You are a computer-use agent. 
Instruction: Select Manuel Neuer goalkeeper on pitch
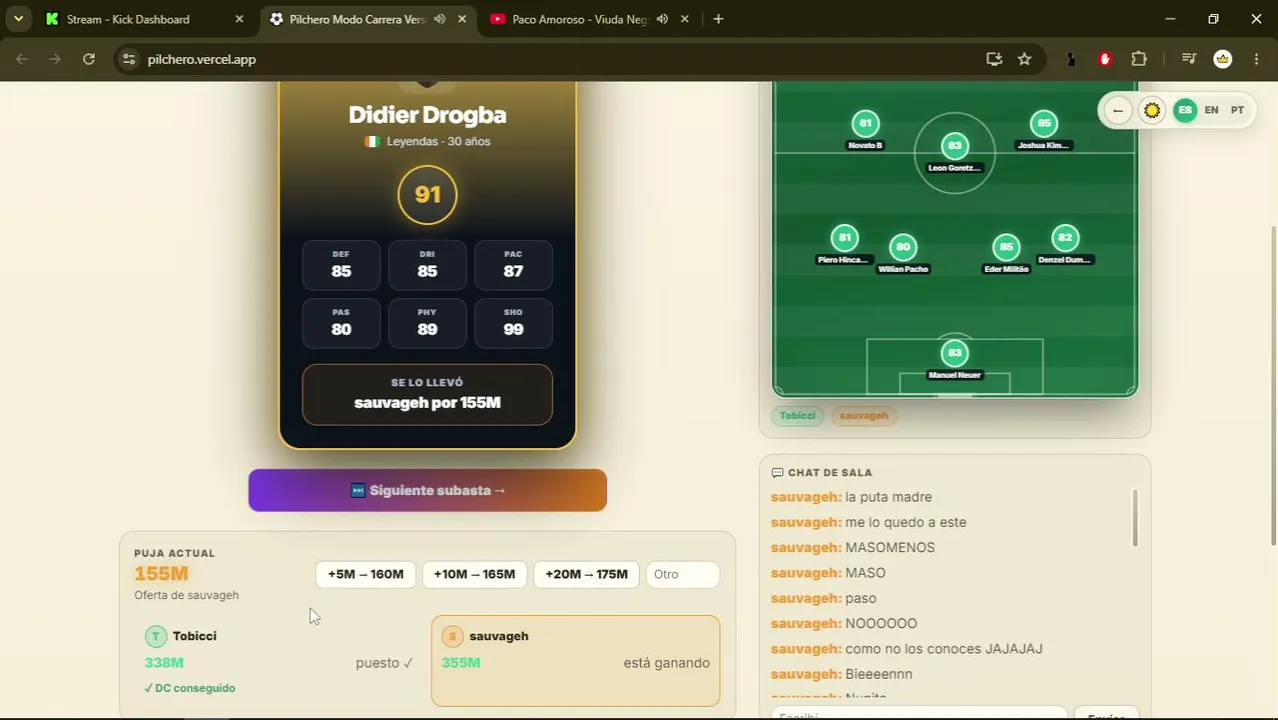coord(954,353)
